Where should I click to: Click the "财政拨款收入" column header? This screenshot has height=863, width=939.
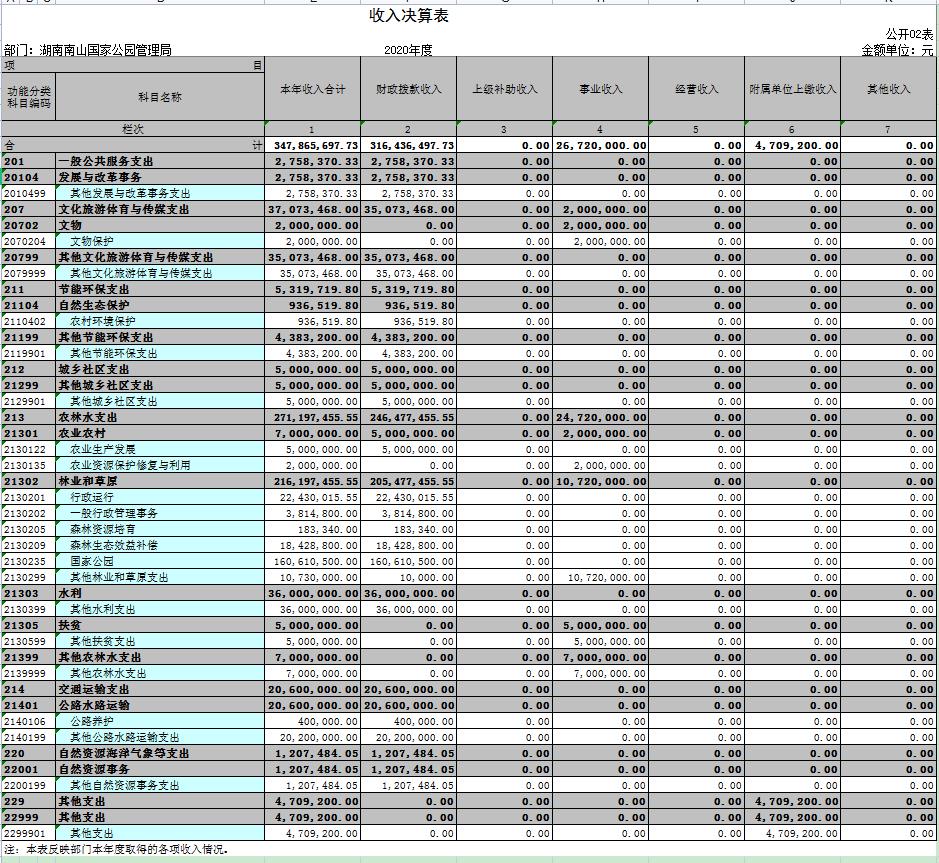408,89
